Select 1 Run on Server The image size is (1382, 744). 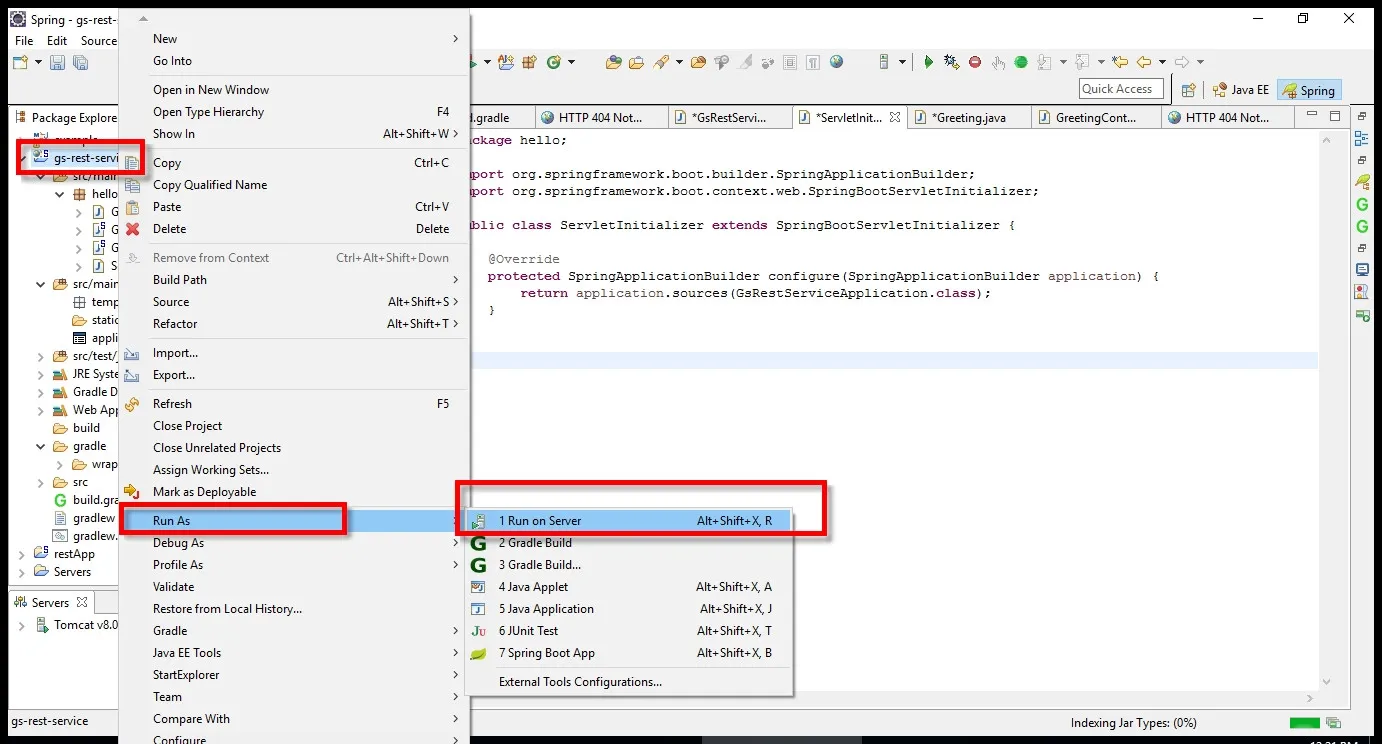pyautogui.click(x=629, y=521)
